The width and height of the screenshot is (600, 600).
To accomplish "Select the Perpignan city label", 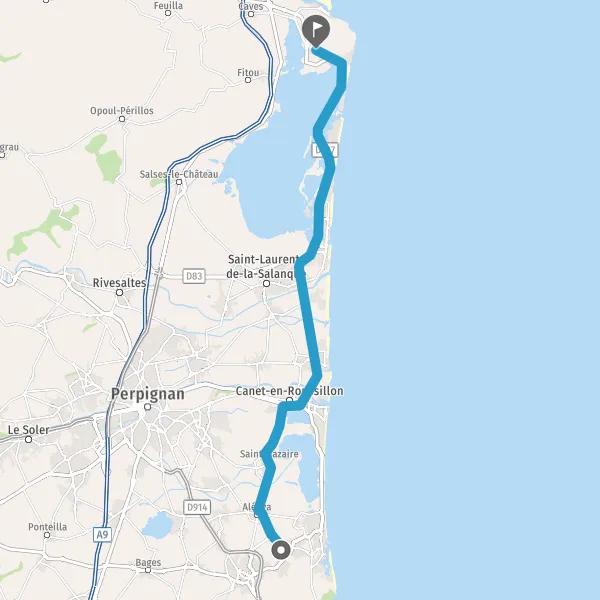I will point(148,394).
